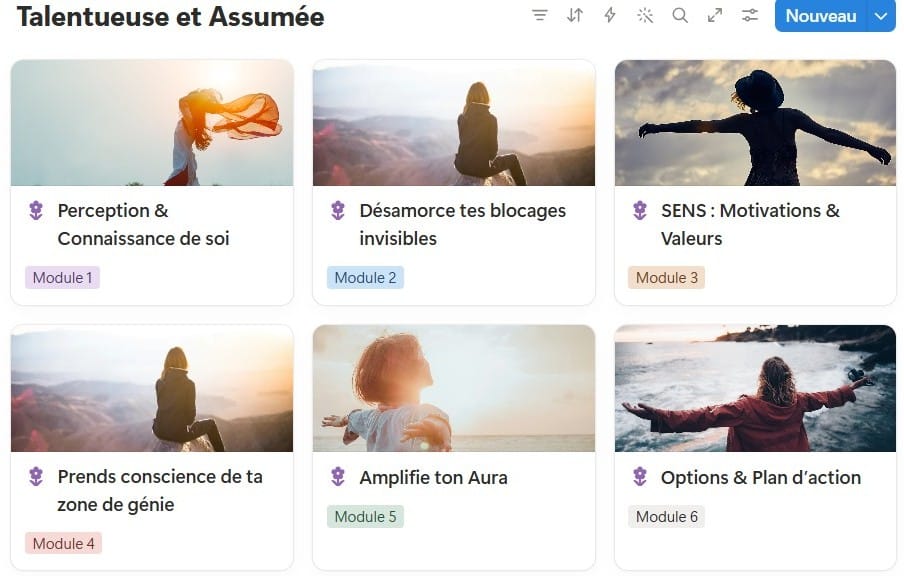Open Perception & Connaissance de soi page
904x576 pixels.
(x=143, y=224)
